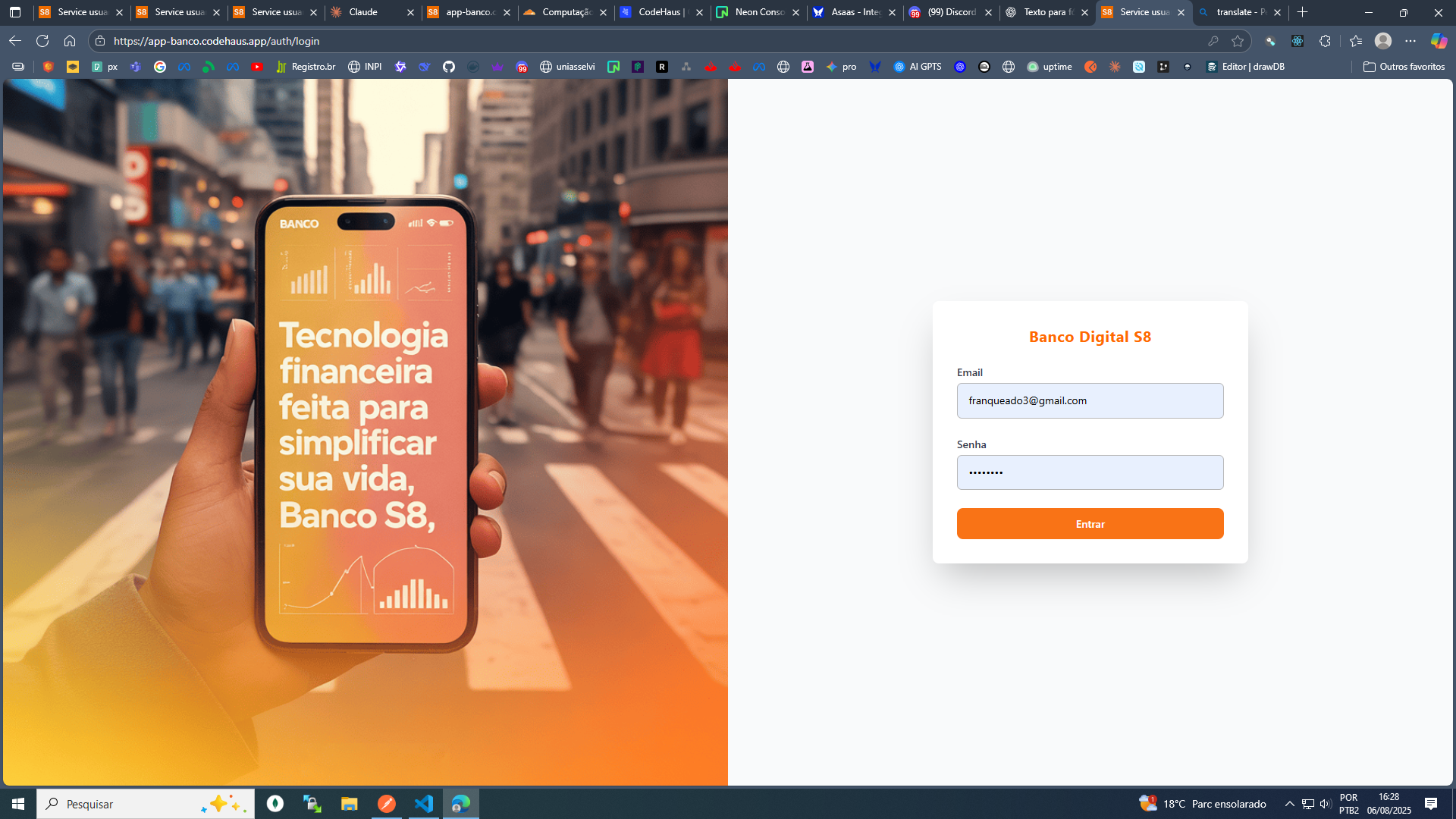Open the React DevTools extension icon
Image resolution: width=1456 pixels, height=819 pixels.
point(1298,41)
